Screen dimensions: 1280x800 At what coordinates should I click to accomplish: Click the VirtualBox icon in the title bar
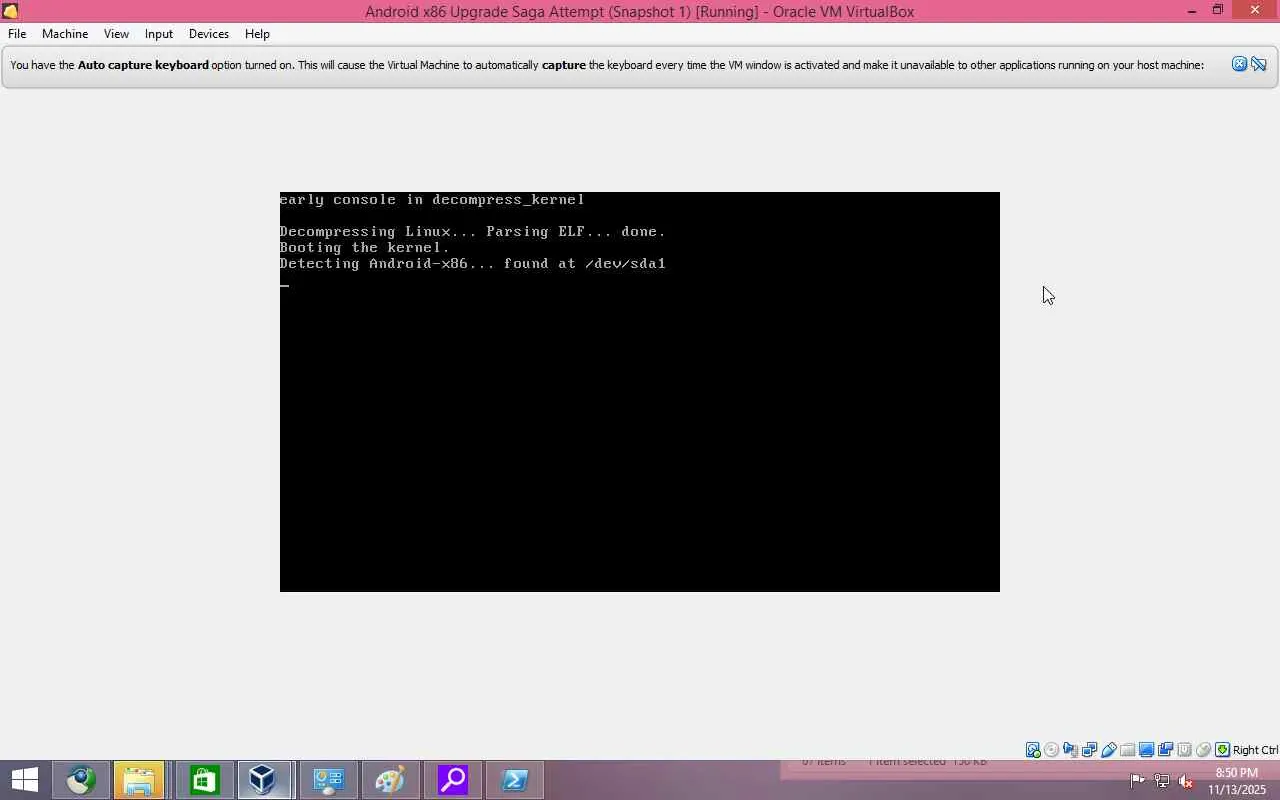[x=10, y=11]
